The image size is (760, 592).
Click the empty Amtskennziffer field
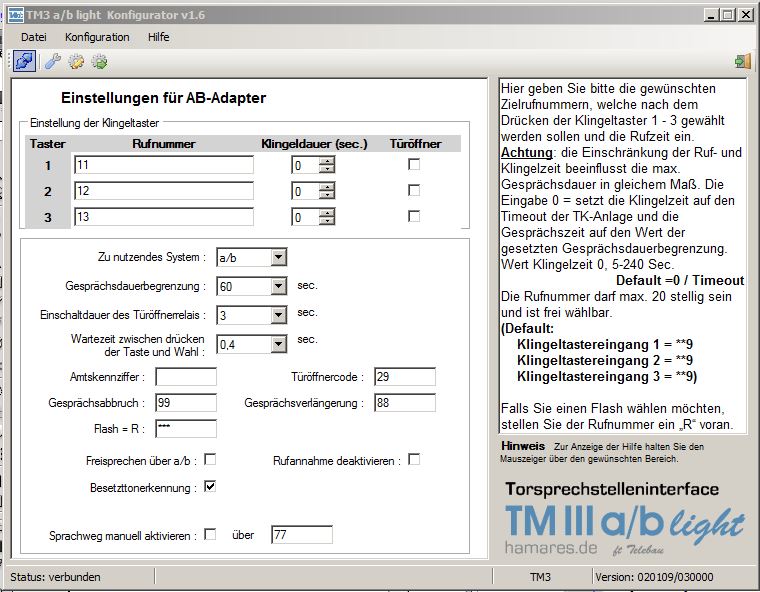pos(186,377)
